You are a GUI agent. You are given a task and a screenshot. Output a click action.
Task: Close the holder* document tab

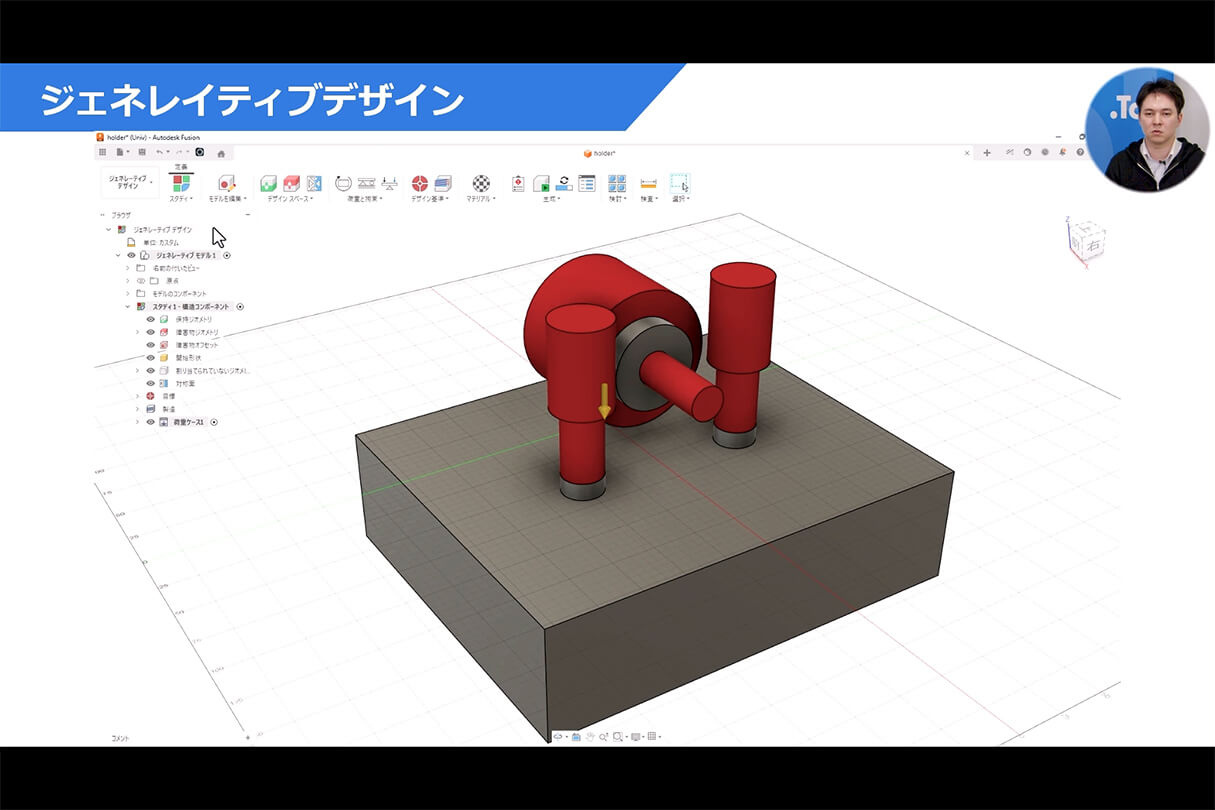(967, 153)
